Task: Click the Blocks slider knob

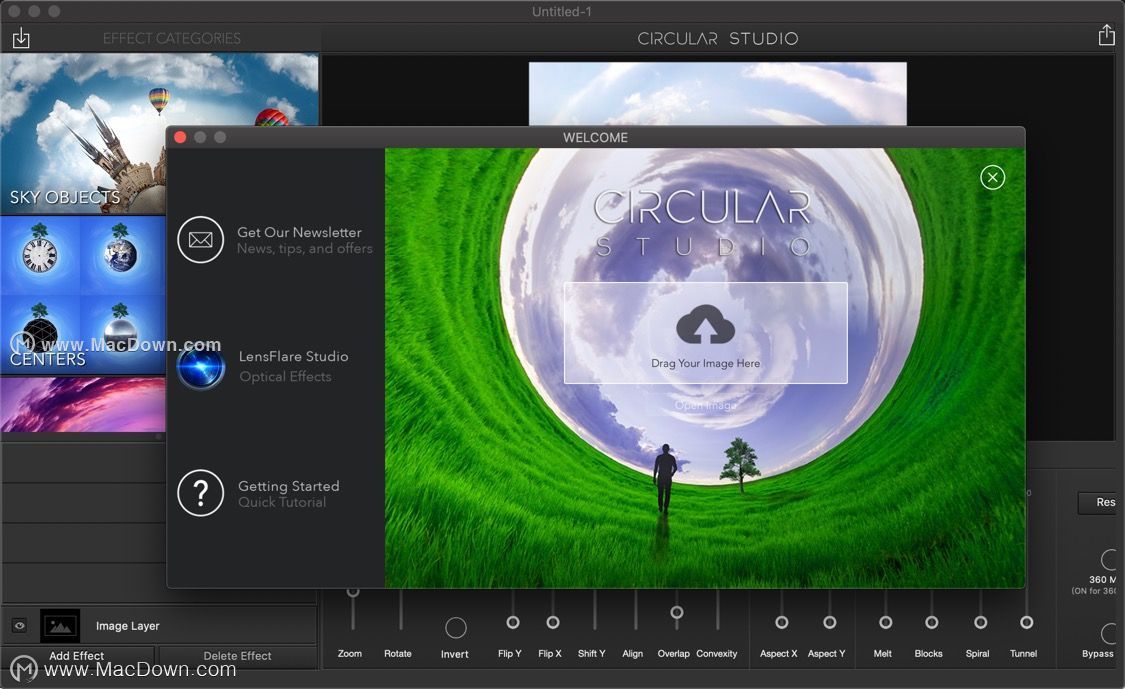Action: click(x=931, y=622)
